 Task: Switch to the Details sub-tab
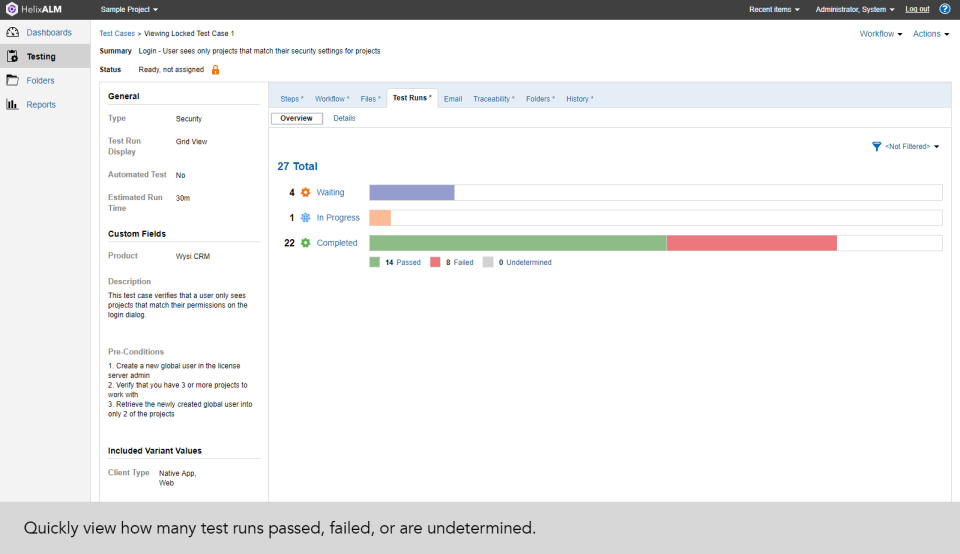(344, 118)
